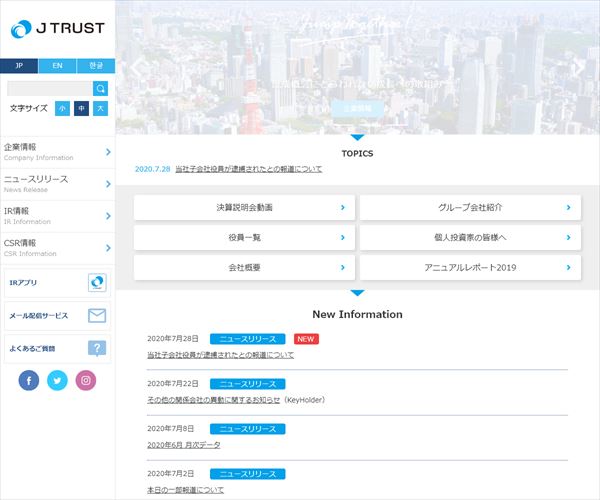Expand the 企業情報 menu chevron
The width and height of the screenshot is (600, 500).
click(x=108, y=152)
